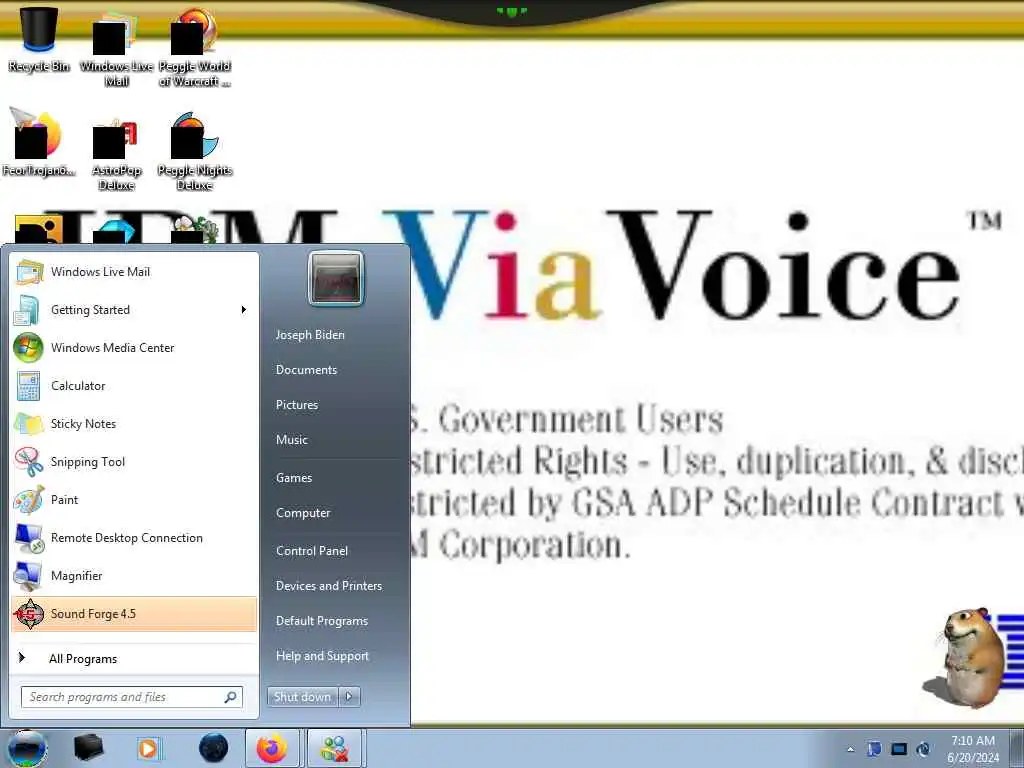Open Documents from the Start menu
Screen dimensions: 1024x768
306,370
